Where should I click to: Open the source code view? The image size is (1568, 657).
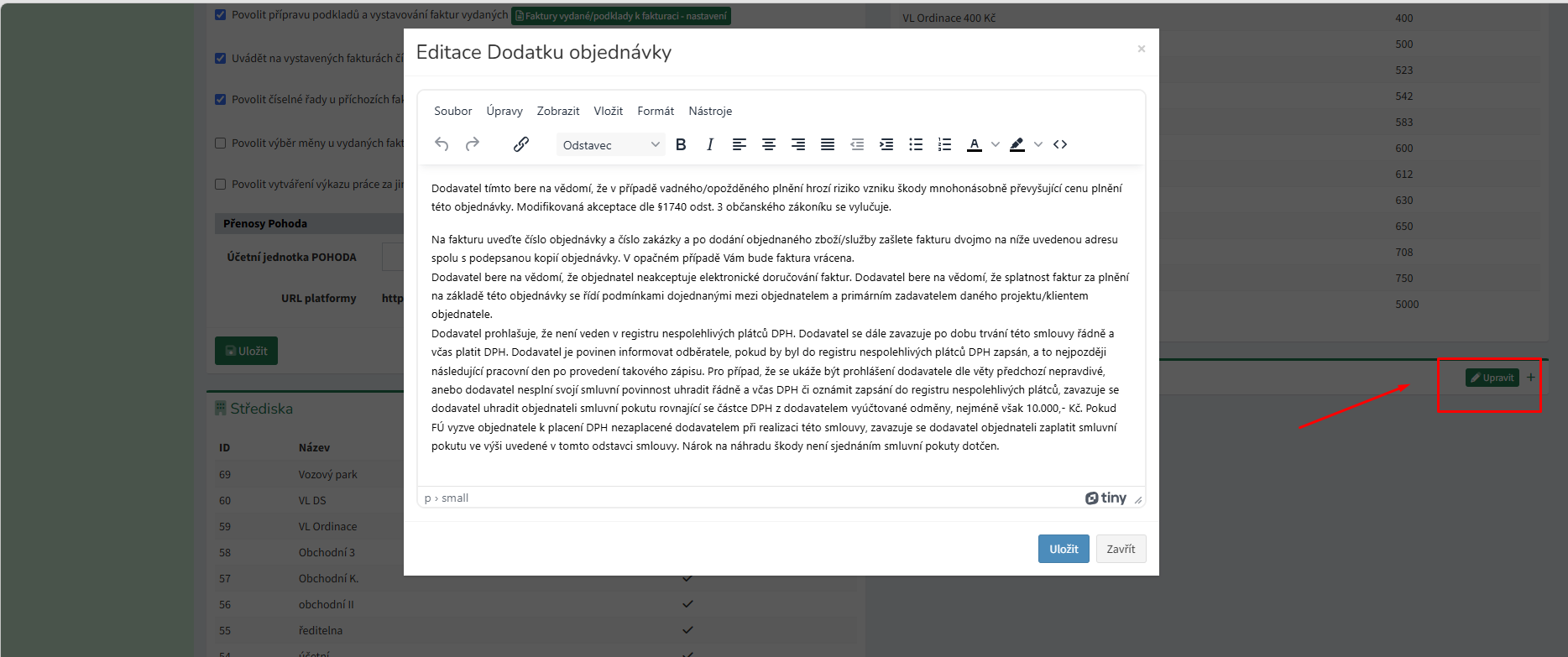click(1060, 144)
